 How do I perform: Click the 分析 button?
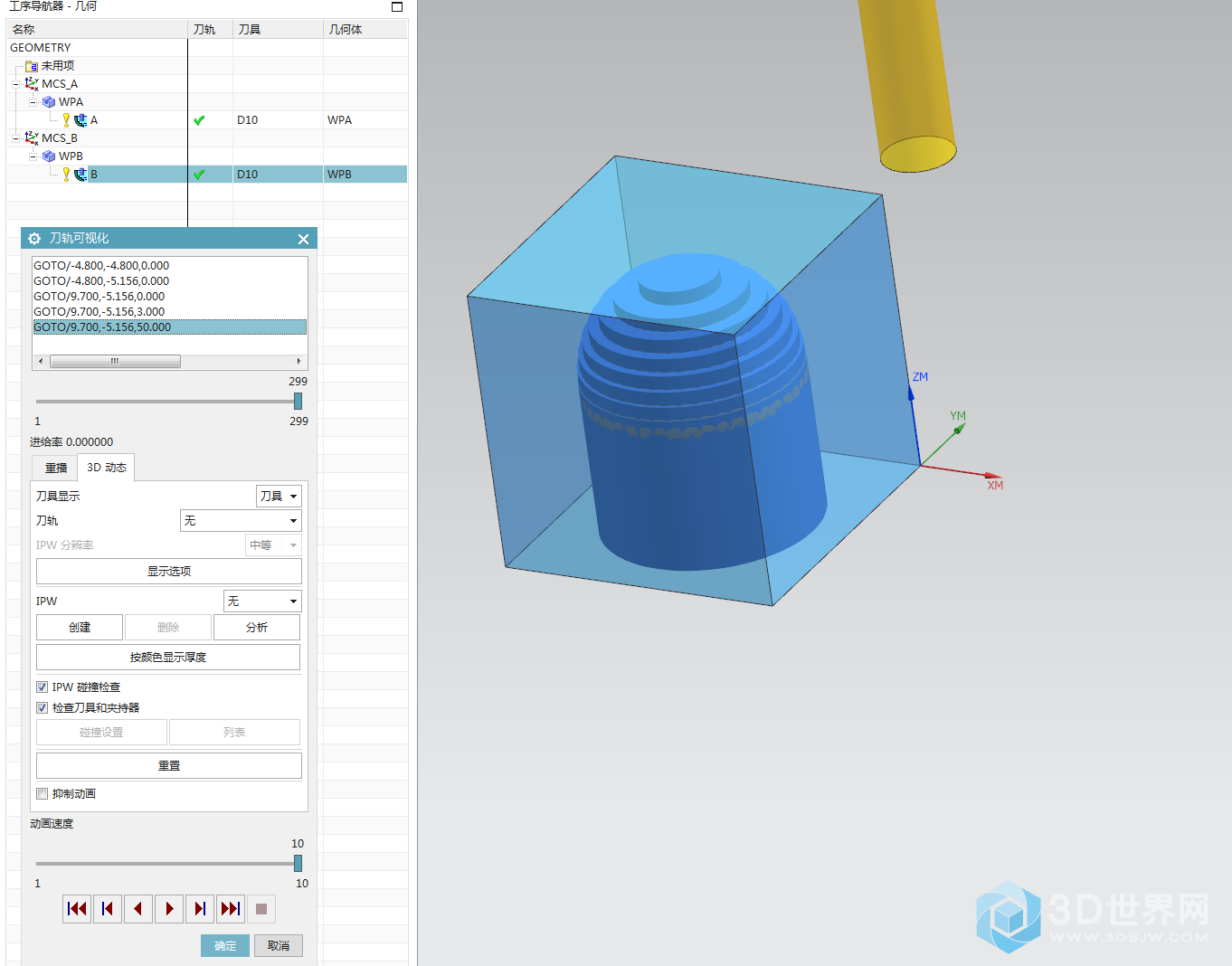(x=257, y=628)
